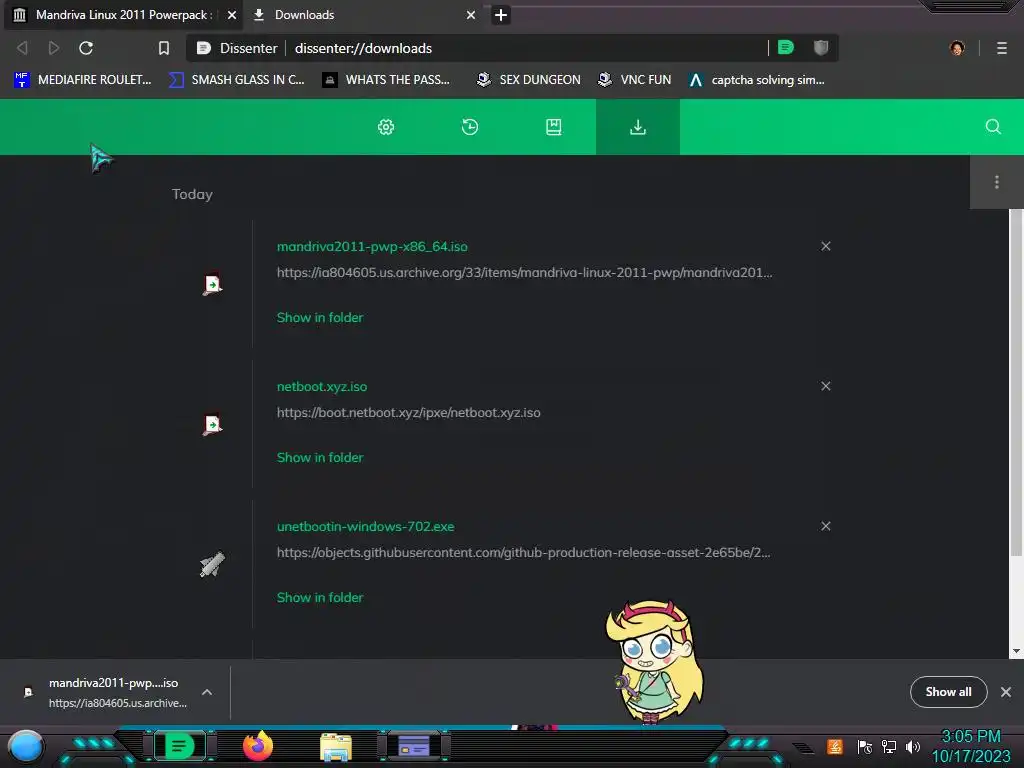Close the Mandriva Linux 2011 Powerpack tab
This screenshot has height=768, width=1024.
point(232,15)
